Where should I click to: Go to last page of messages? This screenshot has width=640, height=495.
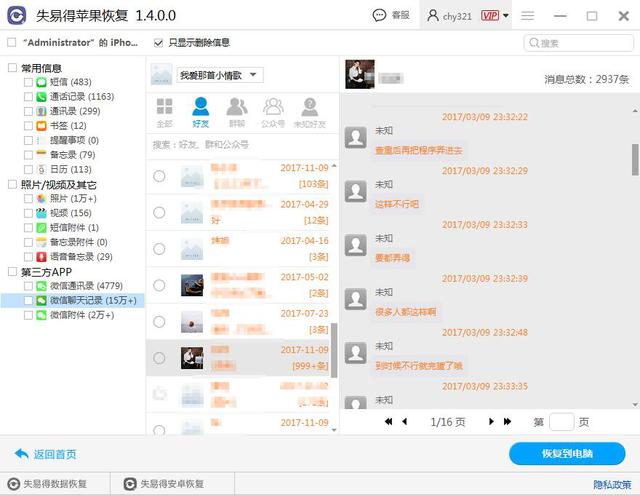point(507,422)
